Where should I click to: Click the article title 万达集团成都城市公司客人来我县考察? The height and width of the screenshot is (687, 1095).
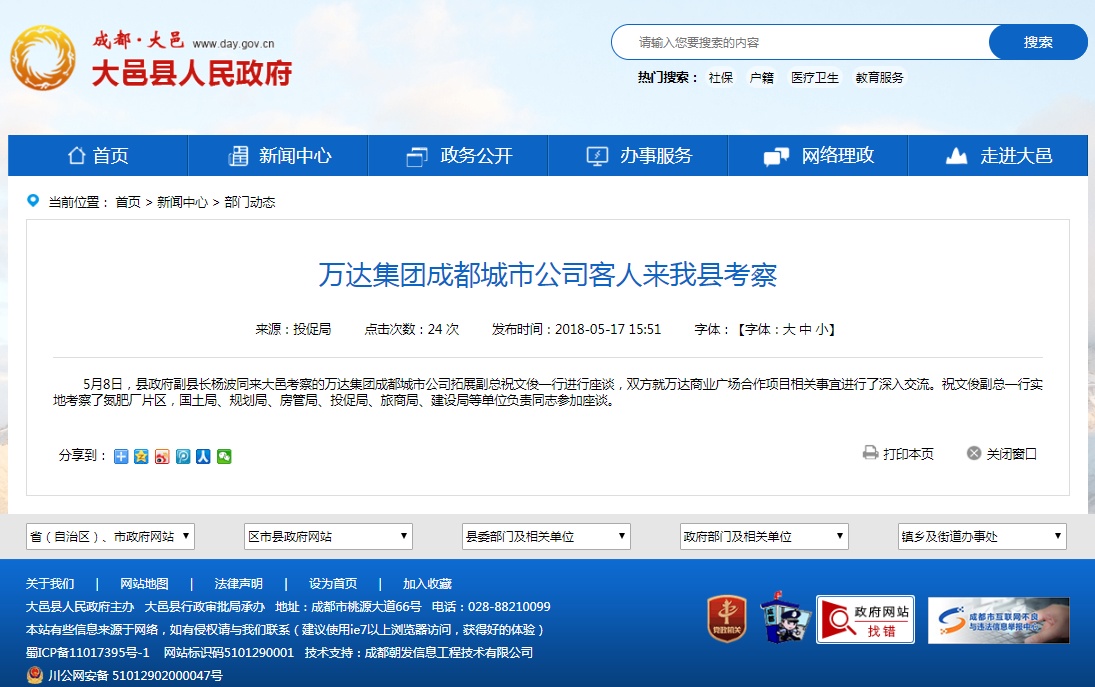[x=548, y=275]
